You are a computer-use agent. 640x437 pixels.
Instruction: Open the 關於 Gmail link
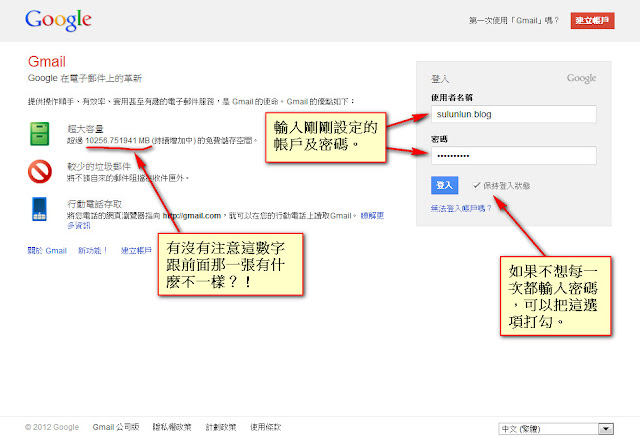tap(47, 251)
